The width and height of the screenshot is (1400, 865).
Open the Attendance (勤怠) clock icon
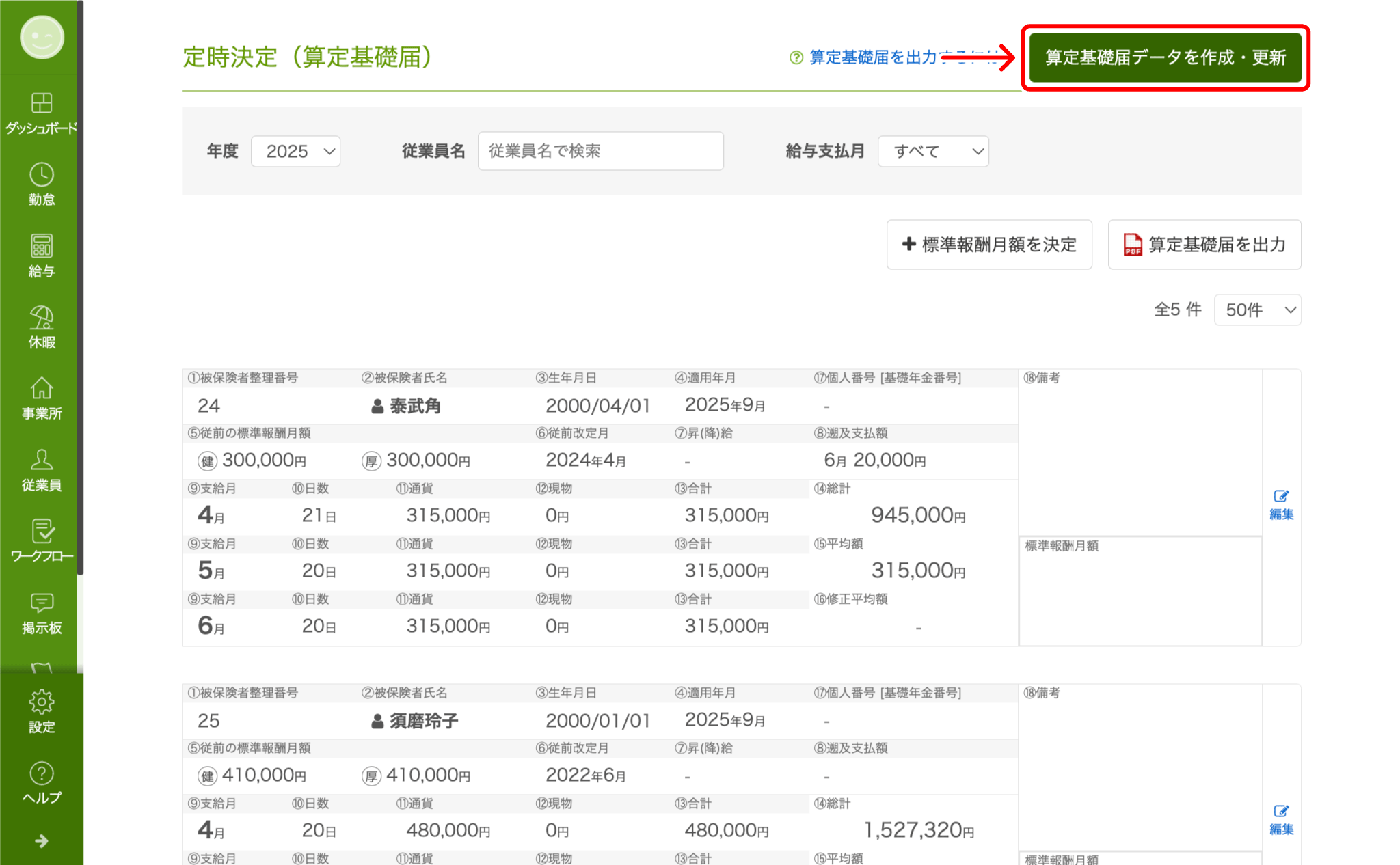(x=42, y=176)
